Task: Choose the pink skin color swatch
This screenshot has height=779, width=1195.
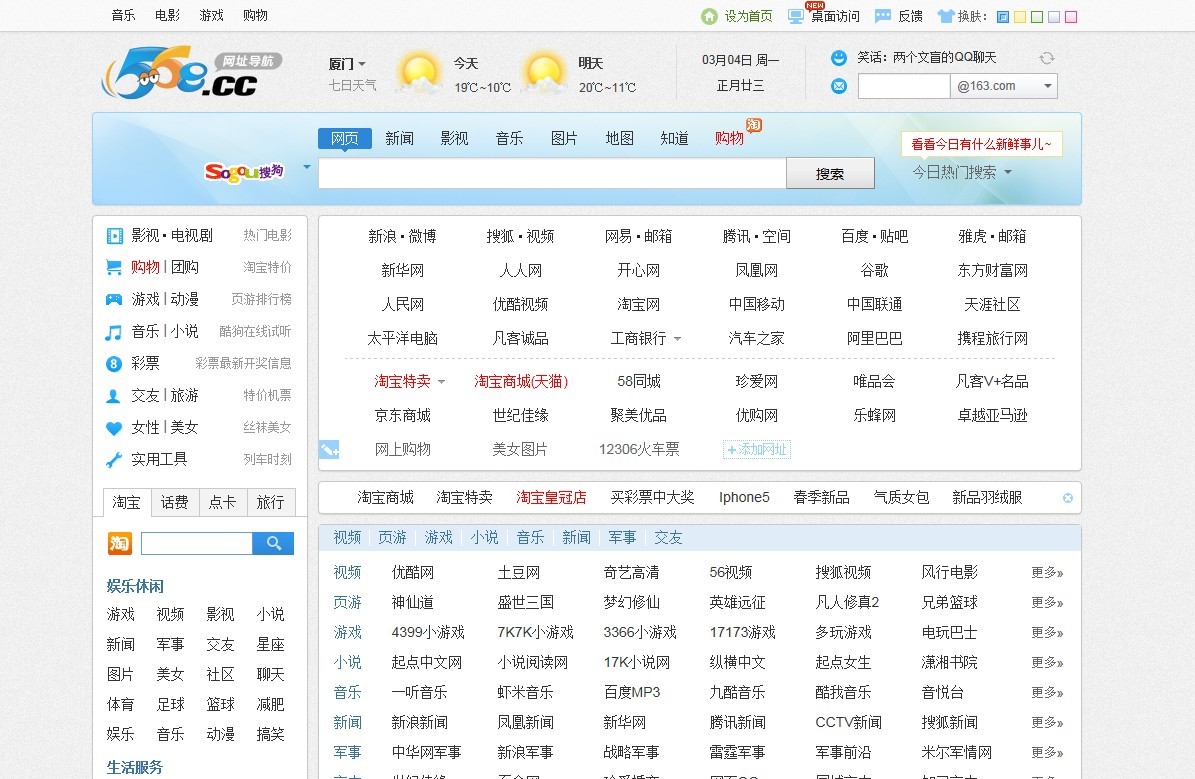Action: 1071,17
